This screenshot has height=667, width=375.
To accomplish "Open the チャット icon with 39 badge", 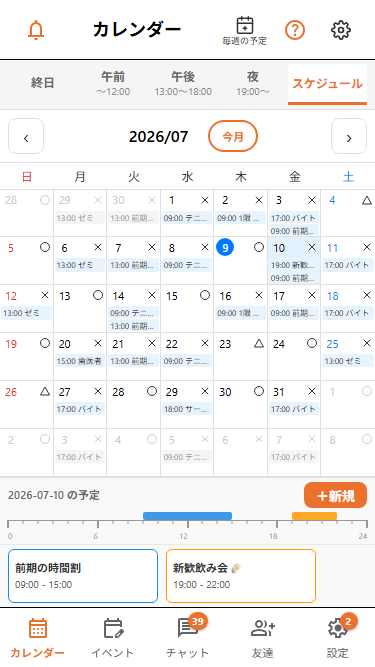I will (188, 638).
